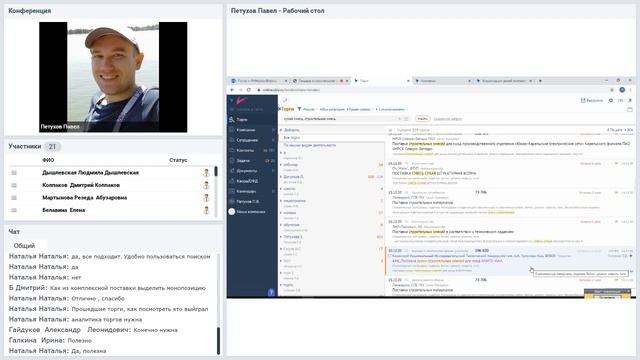This screenshot has width=640, height=360.
Task: Tick the checkbox next to Колпаков Дмитрий
Action: pyautogui.click(x=14, y=185)
